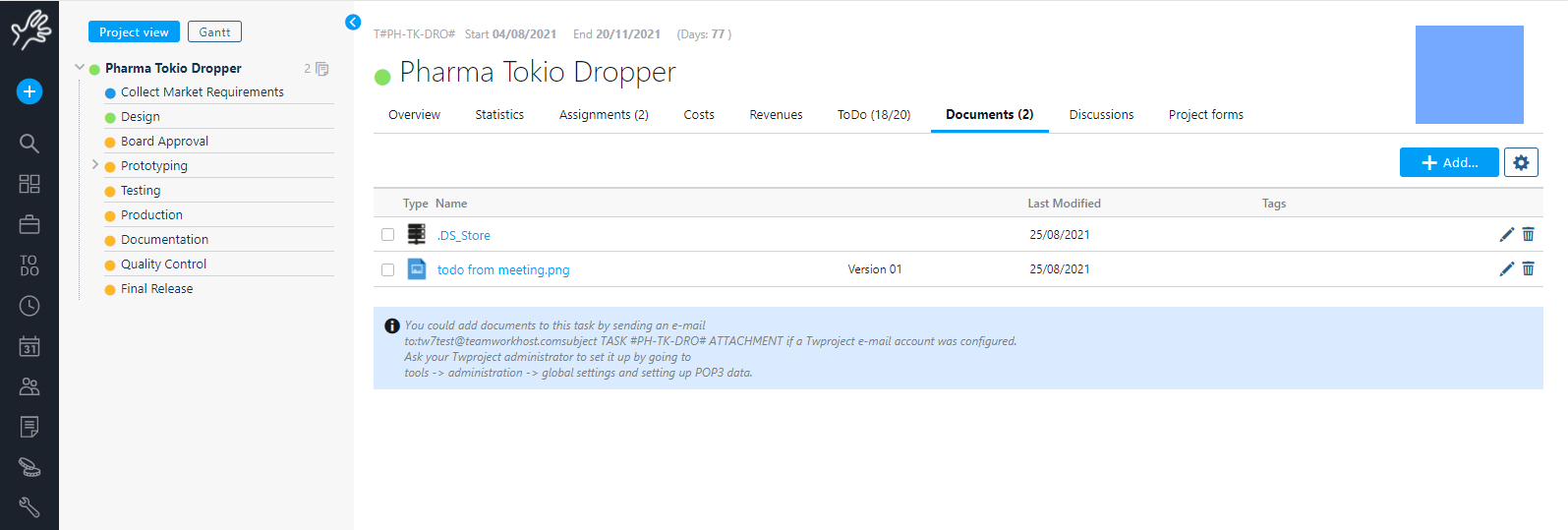Screen dimensions: 1568x530
Task: Open the Discussions tab
Action: pyautogui.click(x=1101, y=115)
